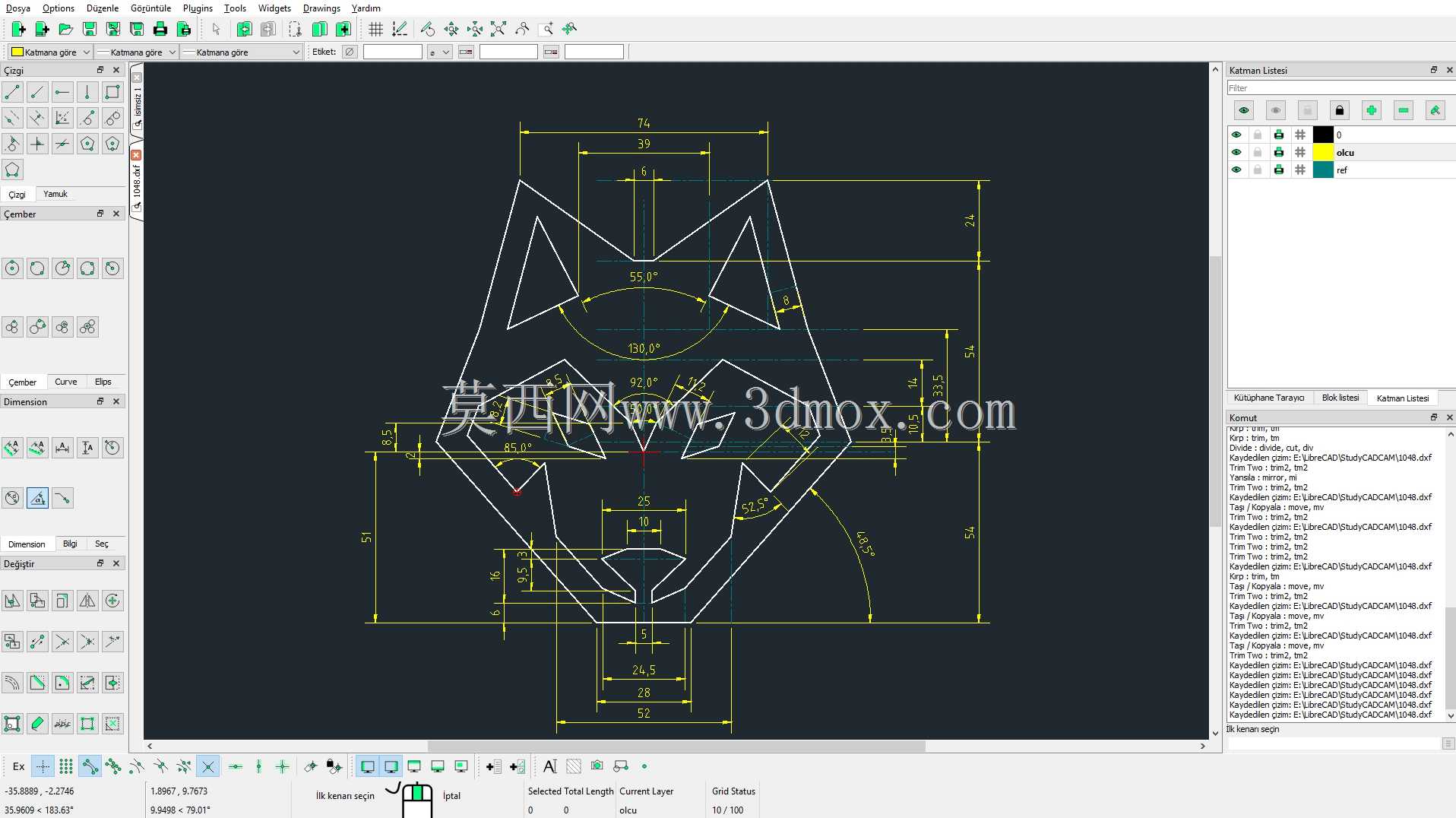Viewport: 1456px width, 818px height.
Task: Switch to the Seç tab
Action: tap(102, 544)
